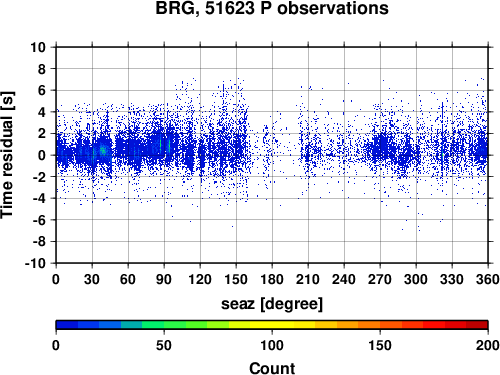Image resolution: width=500 pixels, height=375 pixels.
Task: Select the dark blue start of colorbar
Action: [67, 325]
